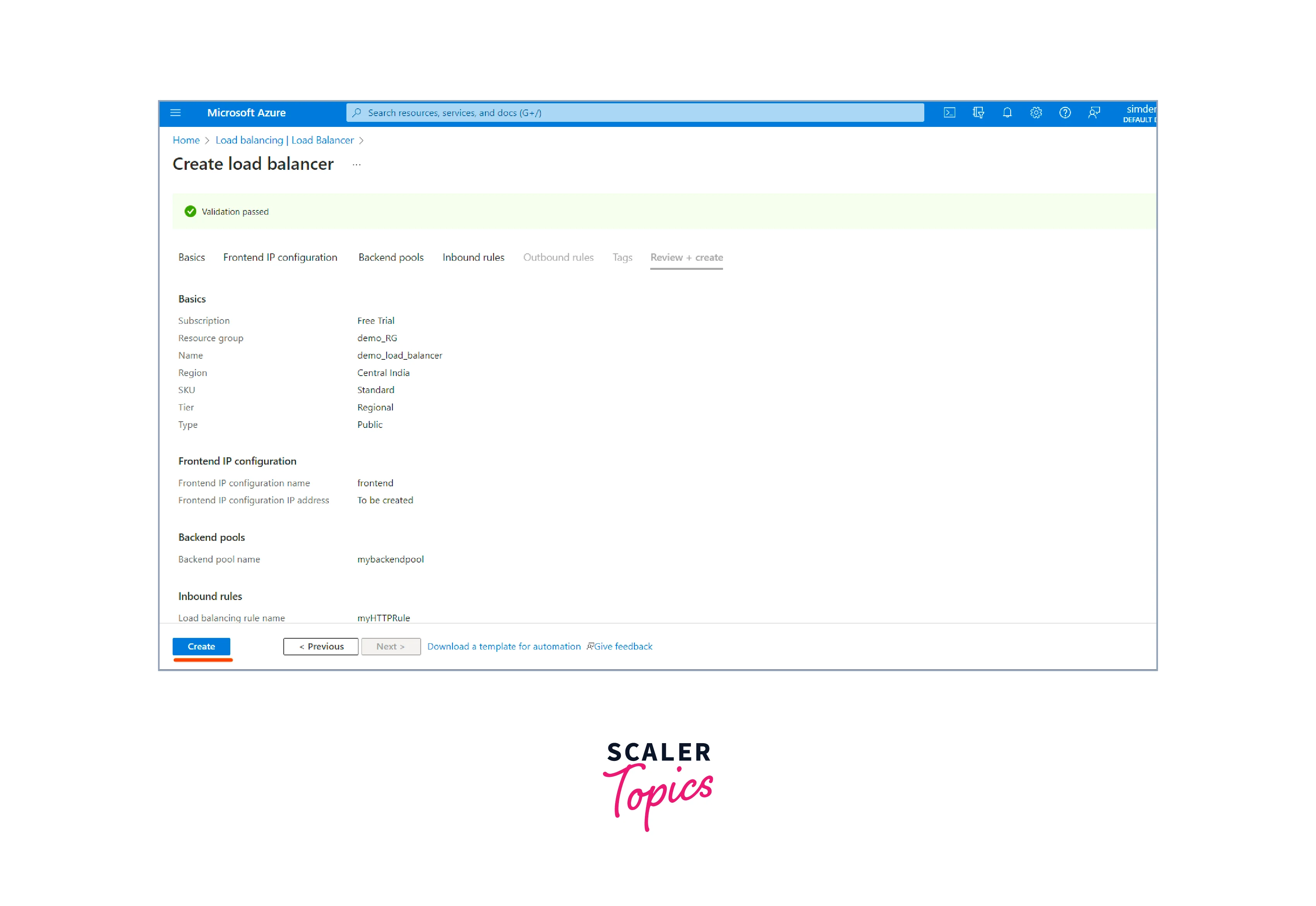Open the Directories and subscriptions filter
The height and width of the screenshot is (906, 1316).
(978, 113)
